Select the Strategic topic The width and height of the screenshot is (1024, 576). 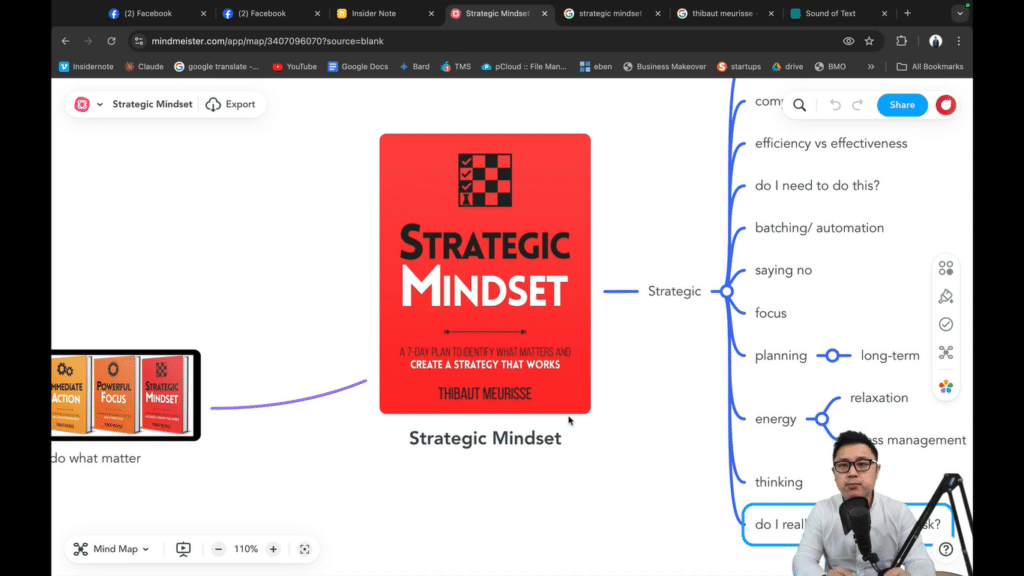674,291
